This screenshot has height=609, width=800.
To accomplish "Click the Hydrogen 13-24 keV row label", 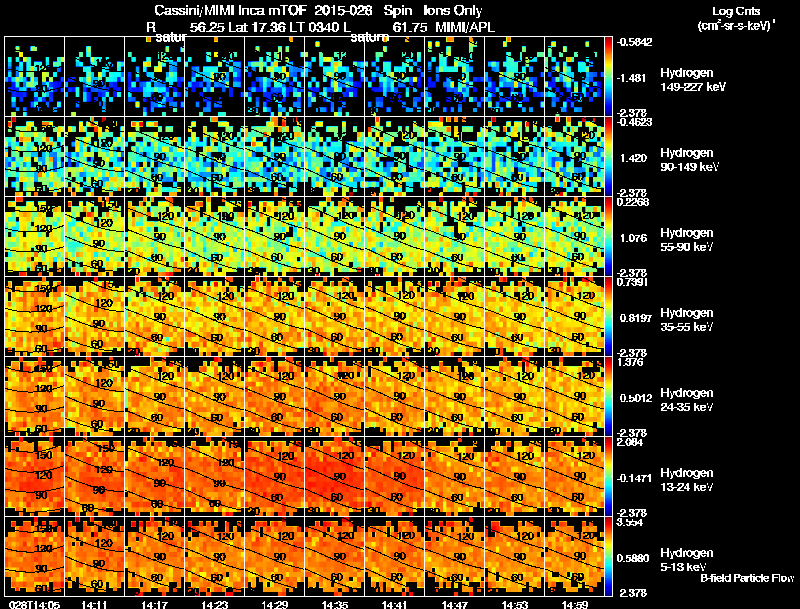I will pyautogui.click(x=687, y=480).
